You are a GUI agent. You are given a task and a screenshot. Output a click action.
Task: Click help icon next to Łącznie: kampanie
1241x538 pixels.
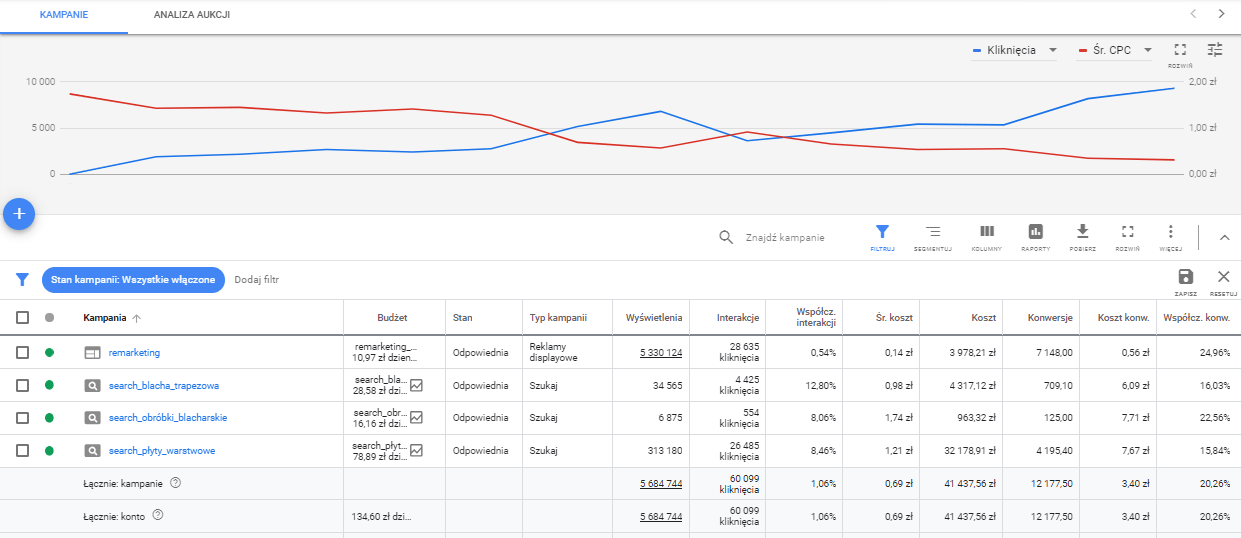(x=175, y=483)
